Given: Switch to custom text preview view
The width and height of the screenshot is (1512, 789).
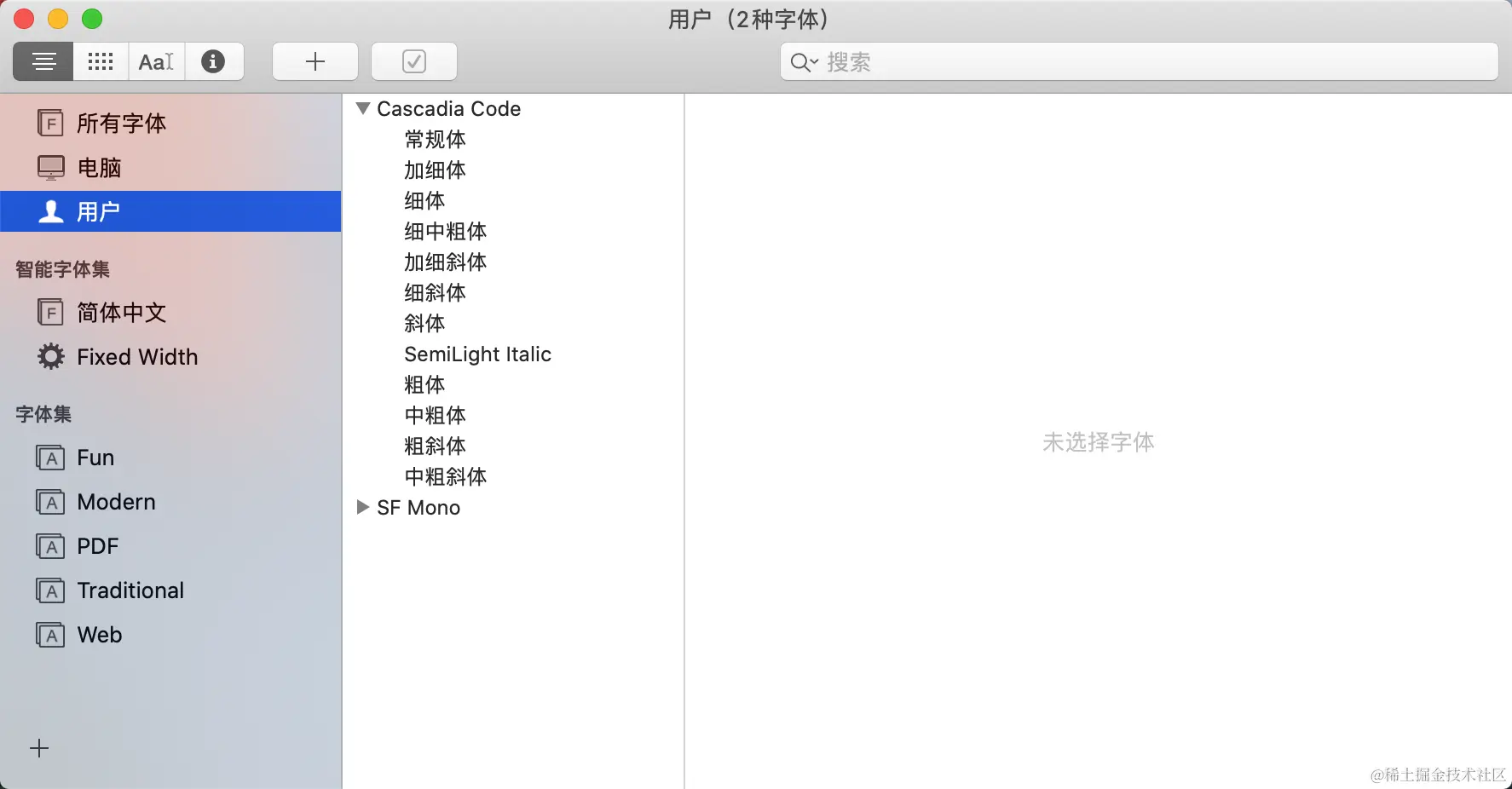Looking at the screenshot, I should (x=157, y=61).
